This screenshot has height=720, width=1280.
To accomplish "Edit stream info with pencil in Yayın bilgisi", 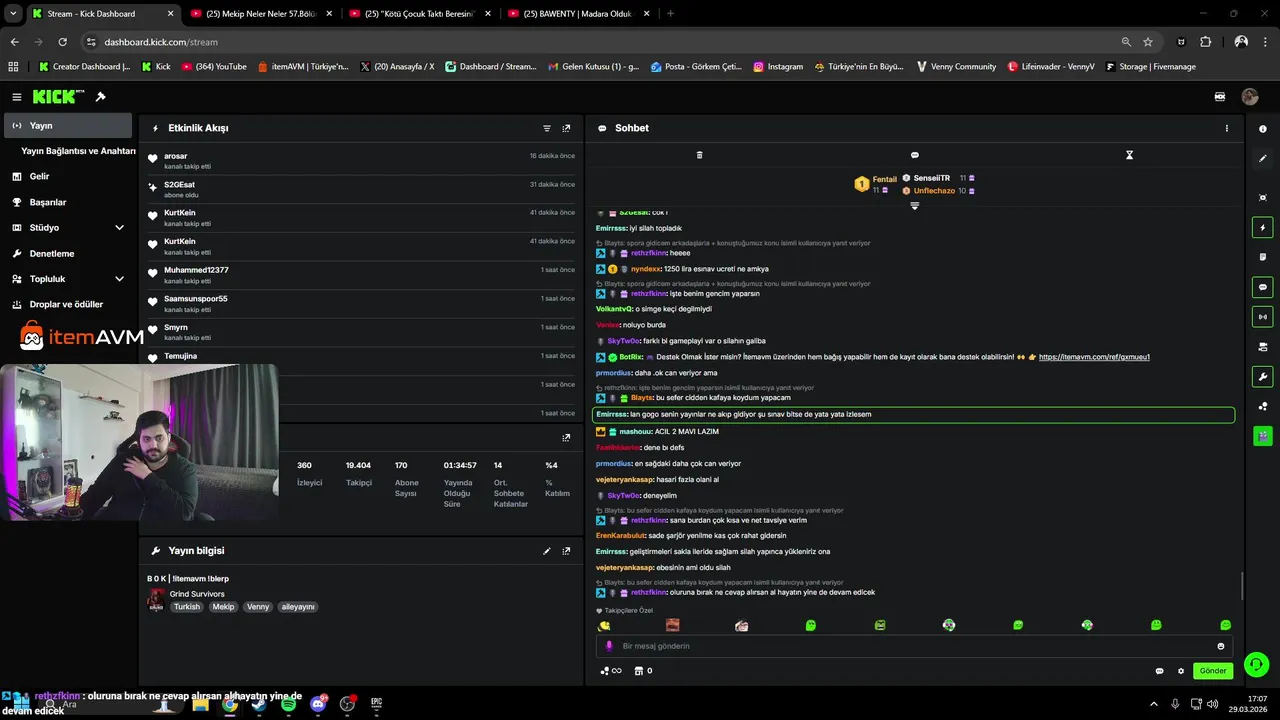I will [x=547, y=551].
